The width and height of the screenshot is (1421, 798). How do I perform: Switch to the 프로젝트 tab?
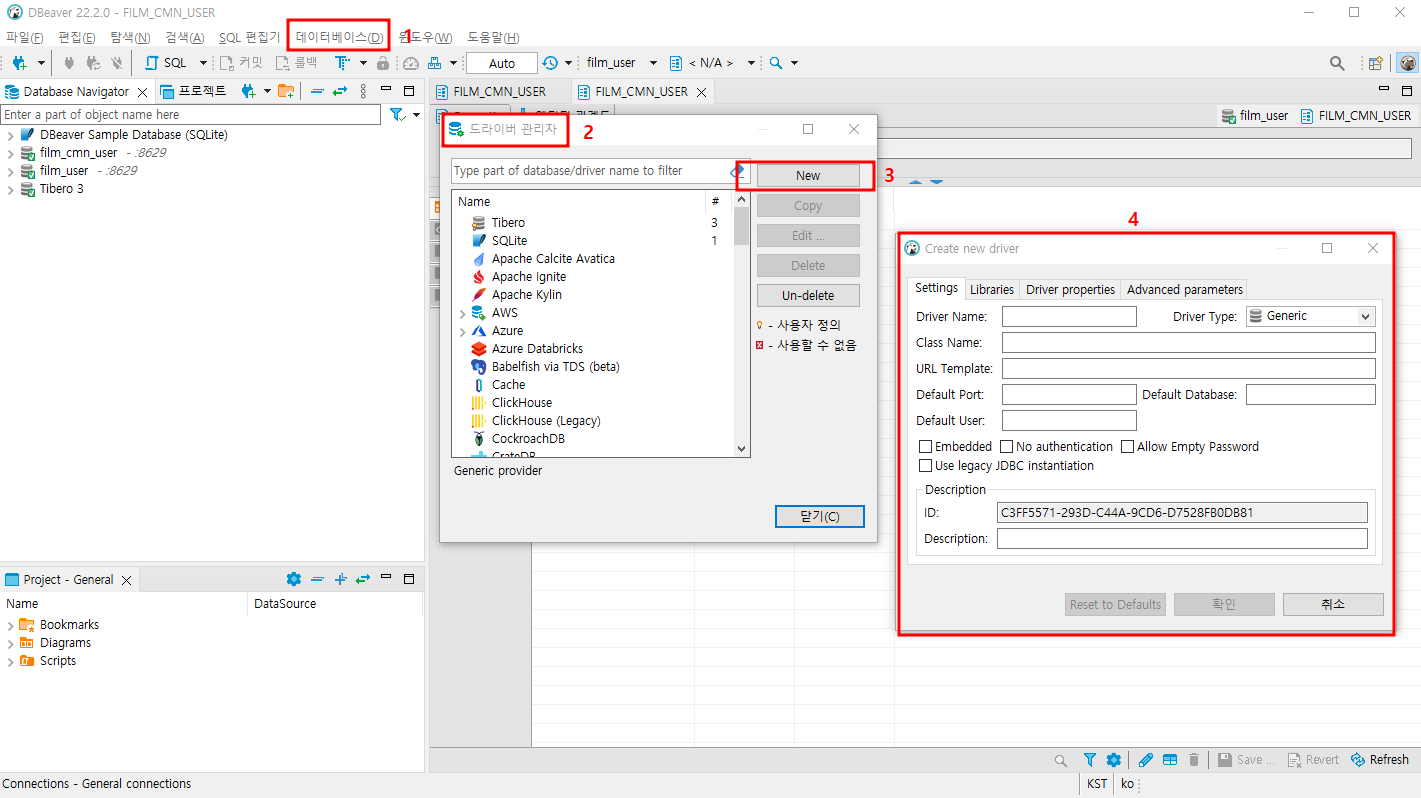[194, 91]
